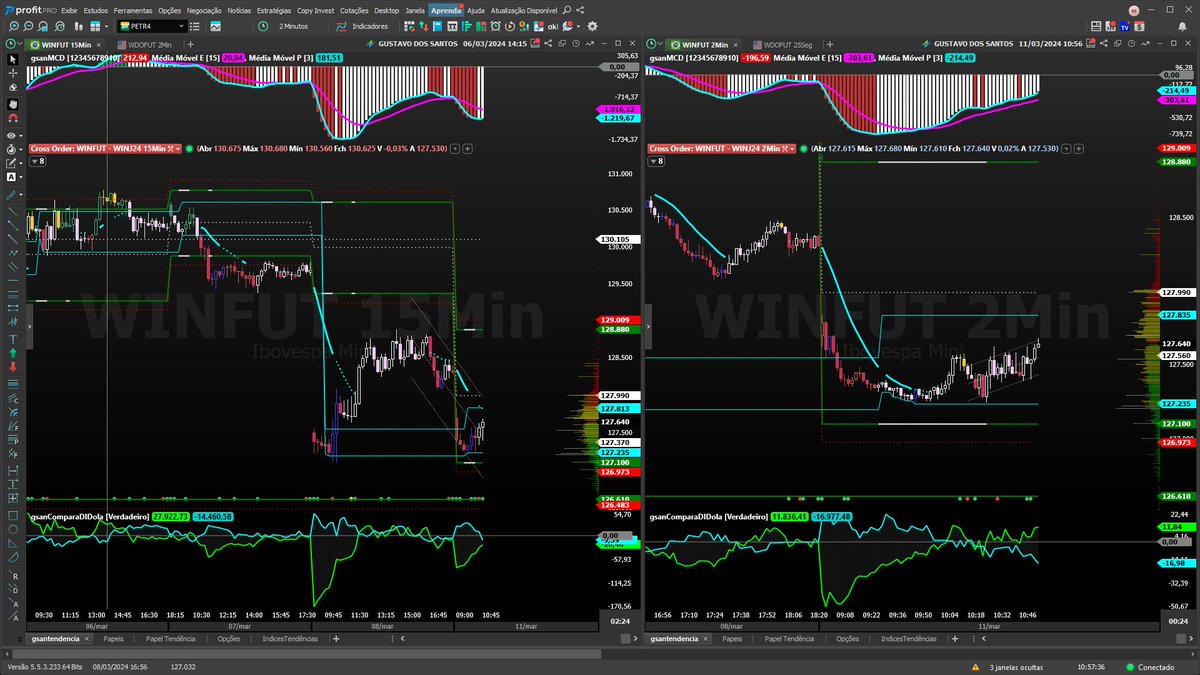Click the buy/sell arrows icon on toolbar

[424, 26]
